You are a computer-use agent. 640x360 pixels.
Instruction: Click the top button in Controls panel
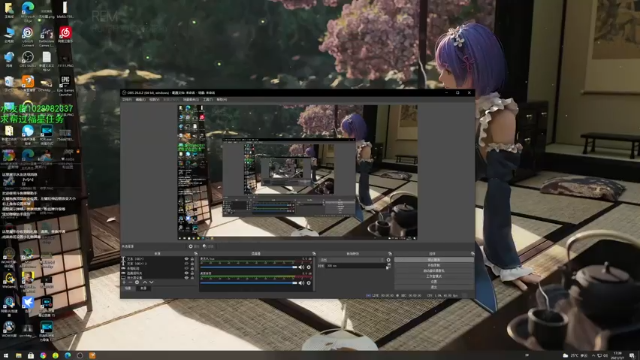coord(433,260)
